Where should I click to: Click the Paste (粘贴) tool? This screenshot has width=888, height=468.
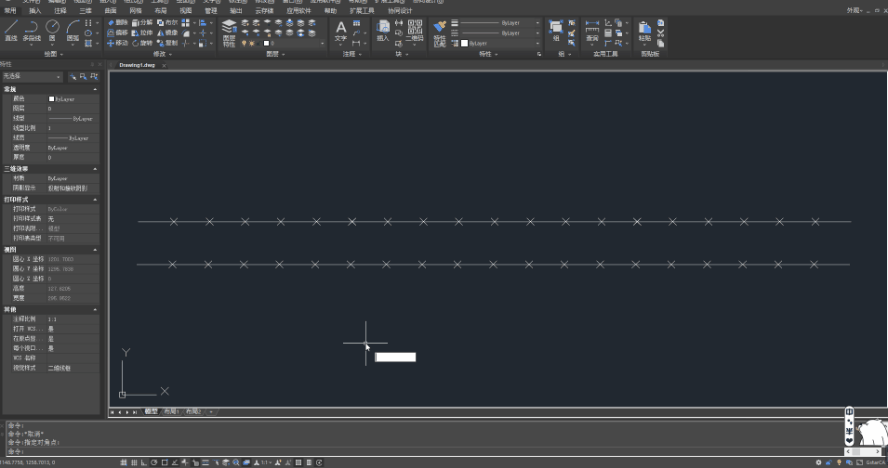coord(644,31)
